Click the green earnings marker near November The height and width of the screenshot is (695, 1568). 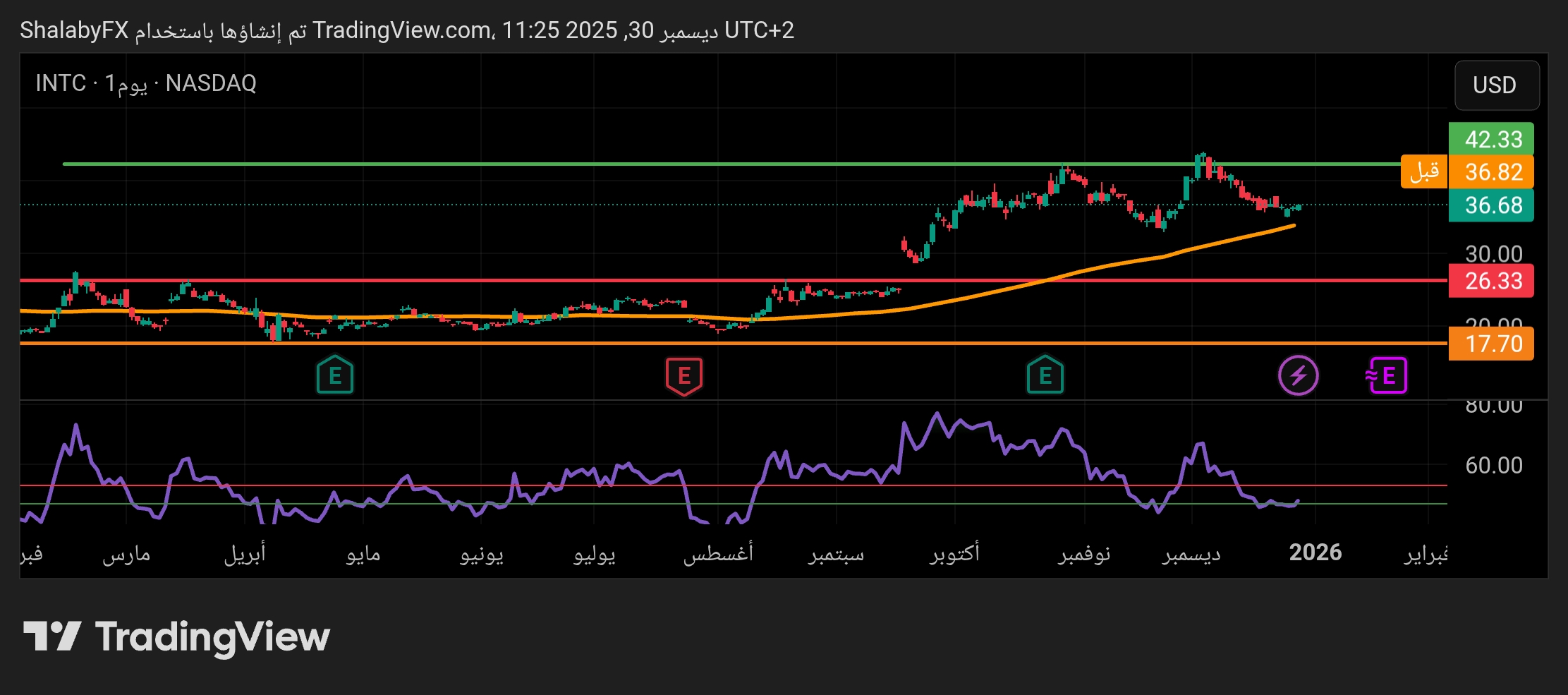(1045, 375)
